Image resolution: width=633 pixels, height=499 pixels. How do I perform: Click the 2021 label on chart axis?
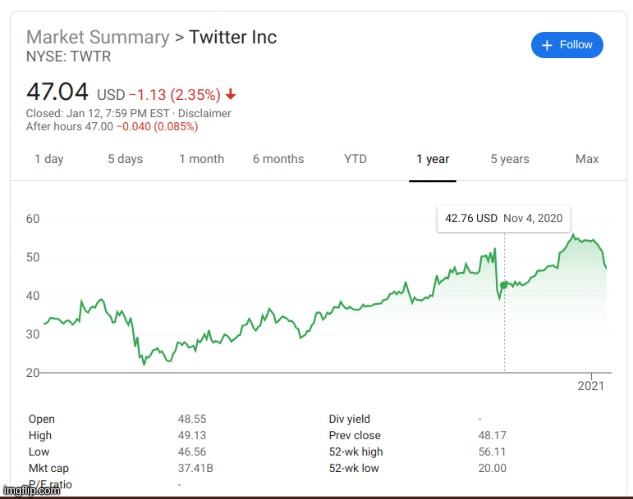tap(592, 385)
